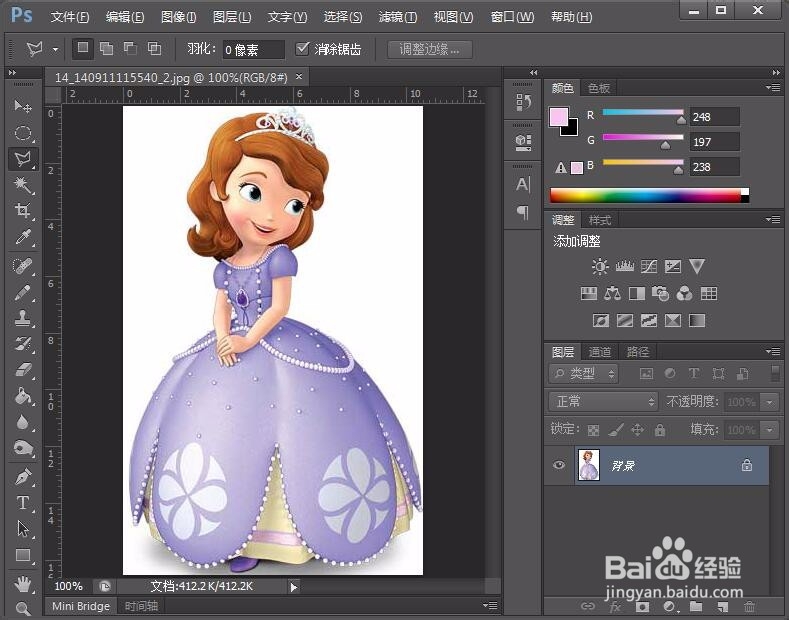Select the Blur tool
789x620 pixels.
[x=23, y=422]
